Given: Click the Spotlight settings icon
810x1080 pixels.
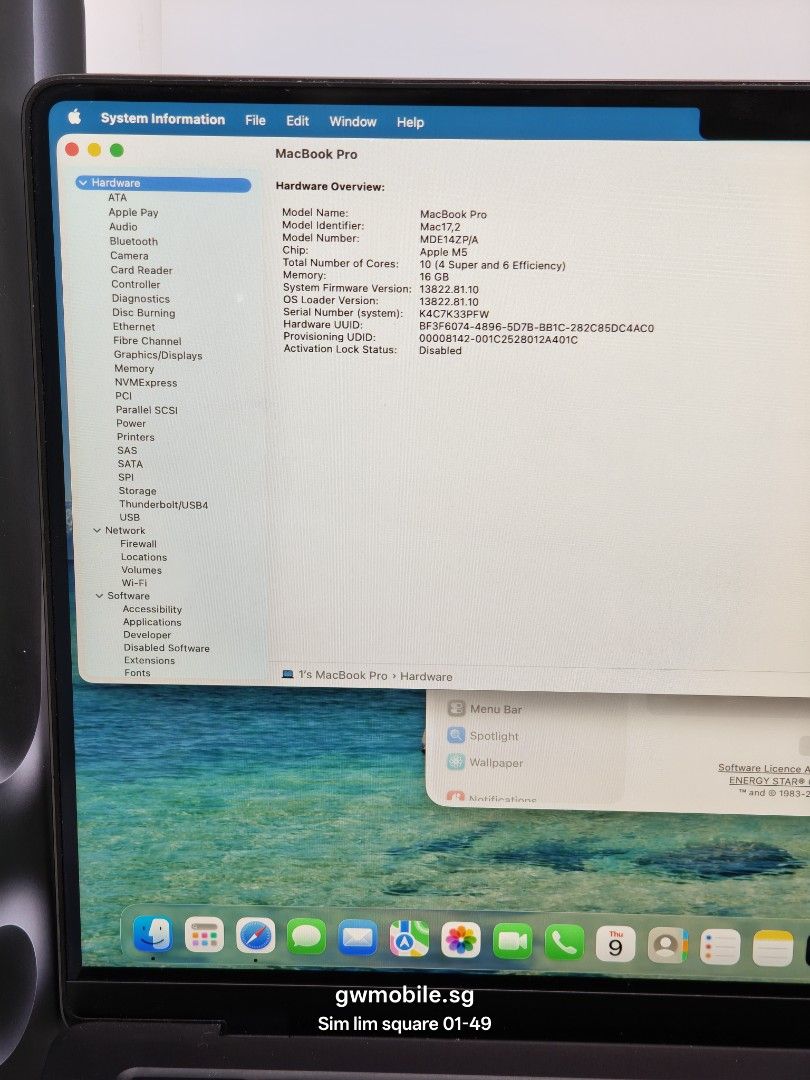Looking at the screenshot, I should pos(456,735).
